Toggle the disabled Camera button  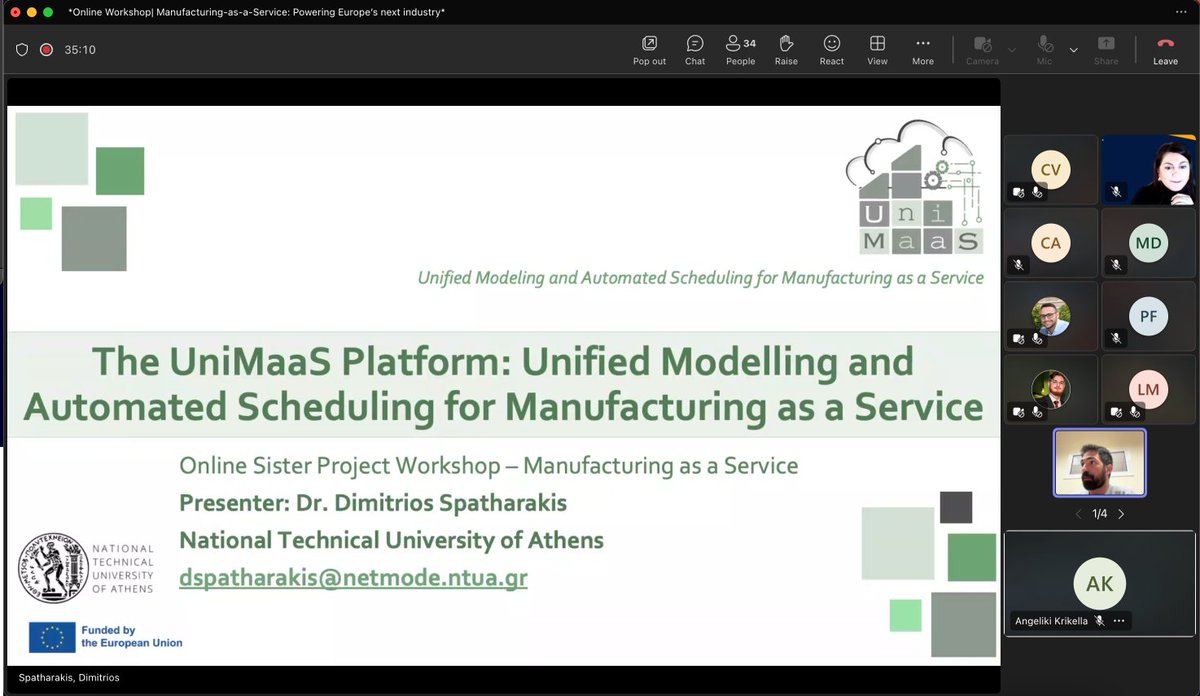click(x=982, y=50)
